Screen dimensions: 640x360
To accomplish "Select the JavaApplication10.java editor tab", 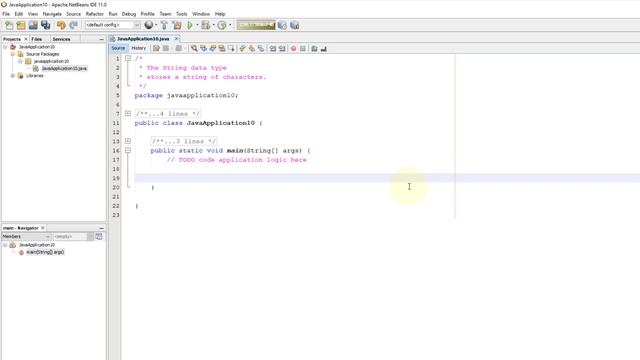I will (143, 39).
